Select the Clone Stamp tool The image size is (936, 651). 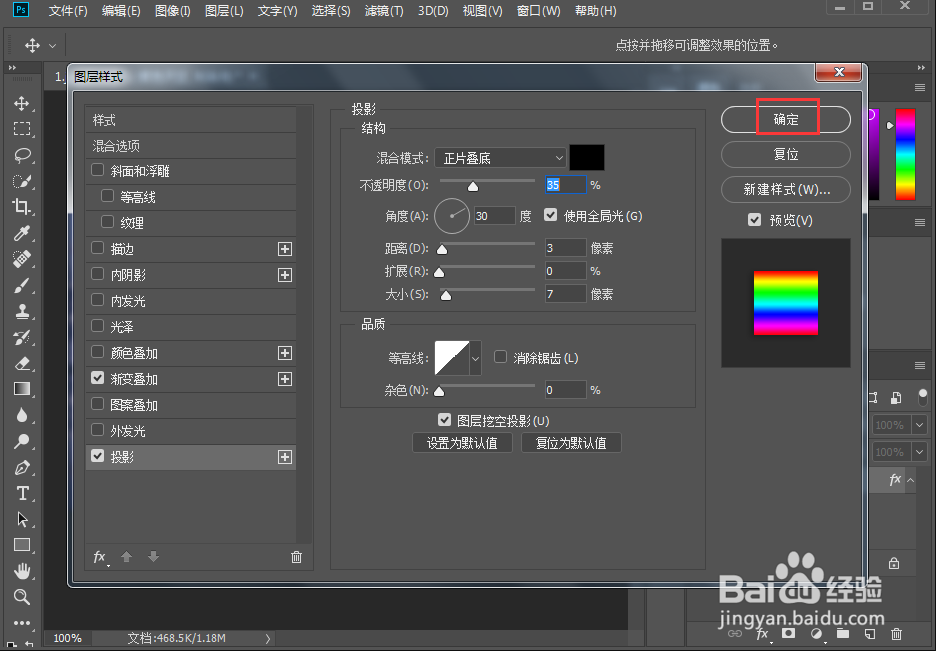(x=22, y=311)
